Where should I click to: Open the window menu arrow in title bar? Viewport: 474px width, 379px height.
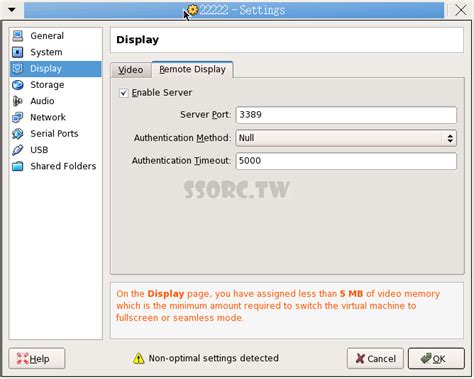click(12, 10)
